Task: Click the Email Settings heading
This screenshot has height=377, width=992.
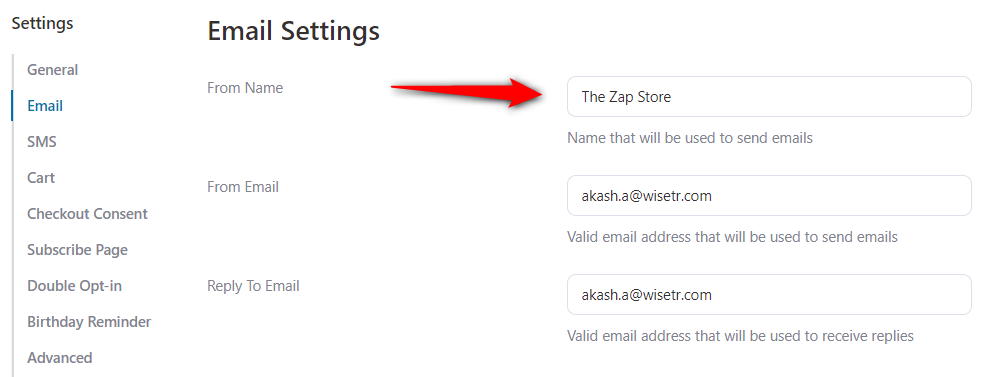Action: pos(294,31)
